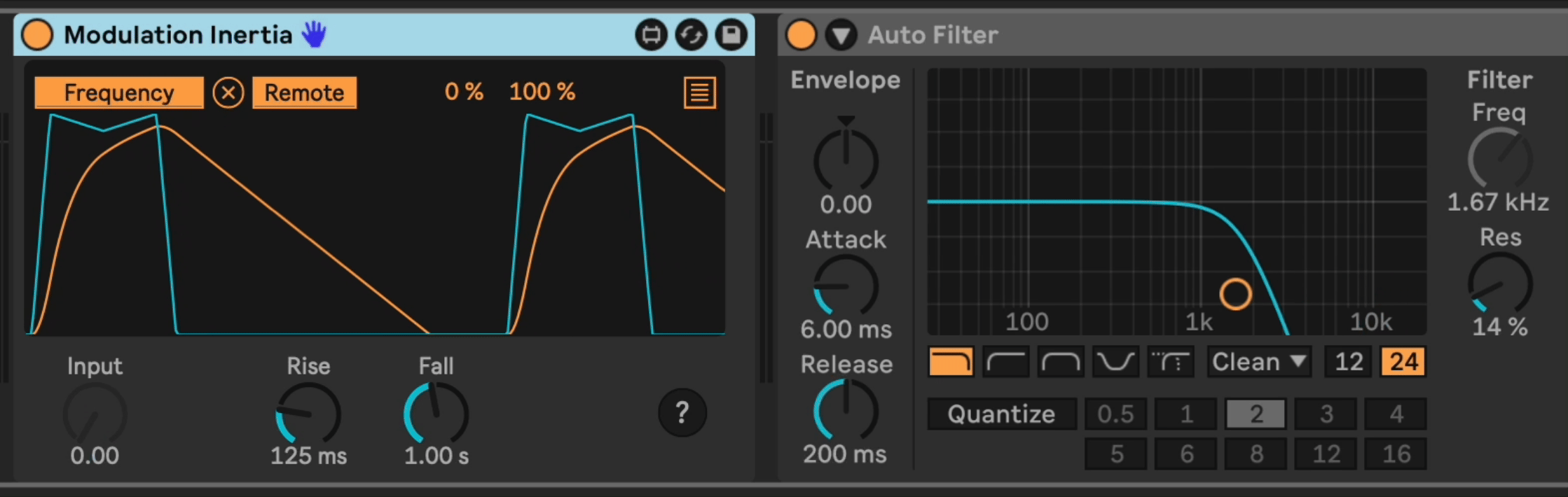Click the circular arrows swap icon

(691, 35)
